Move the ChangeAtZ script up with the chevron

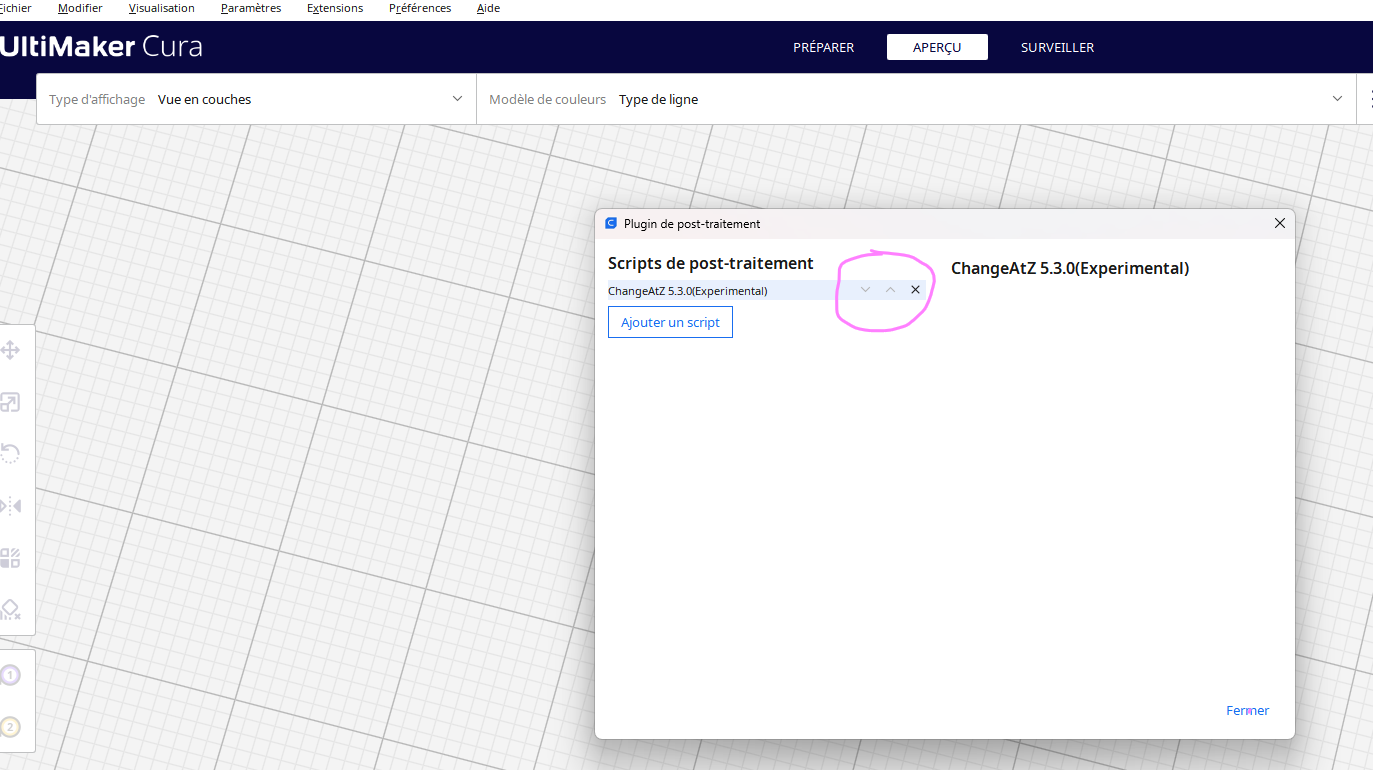coord(889,289)
